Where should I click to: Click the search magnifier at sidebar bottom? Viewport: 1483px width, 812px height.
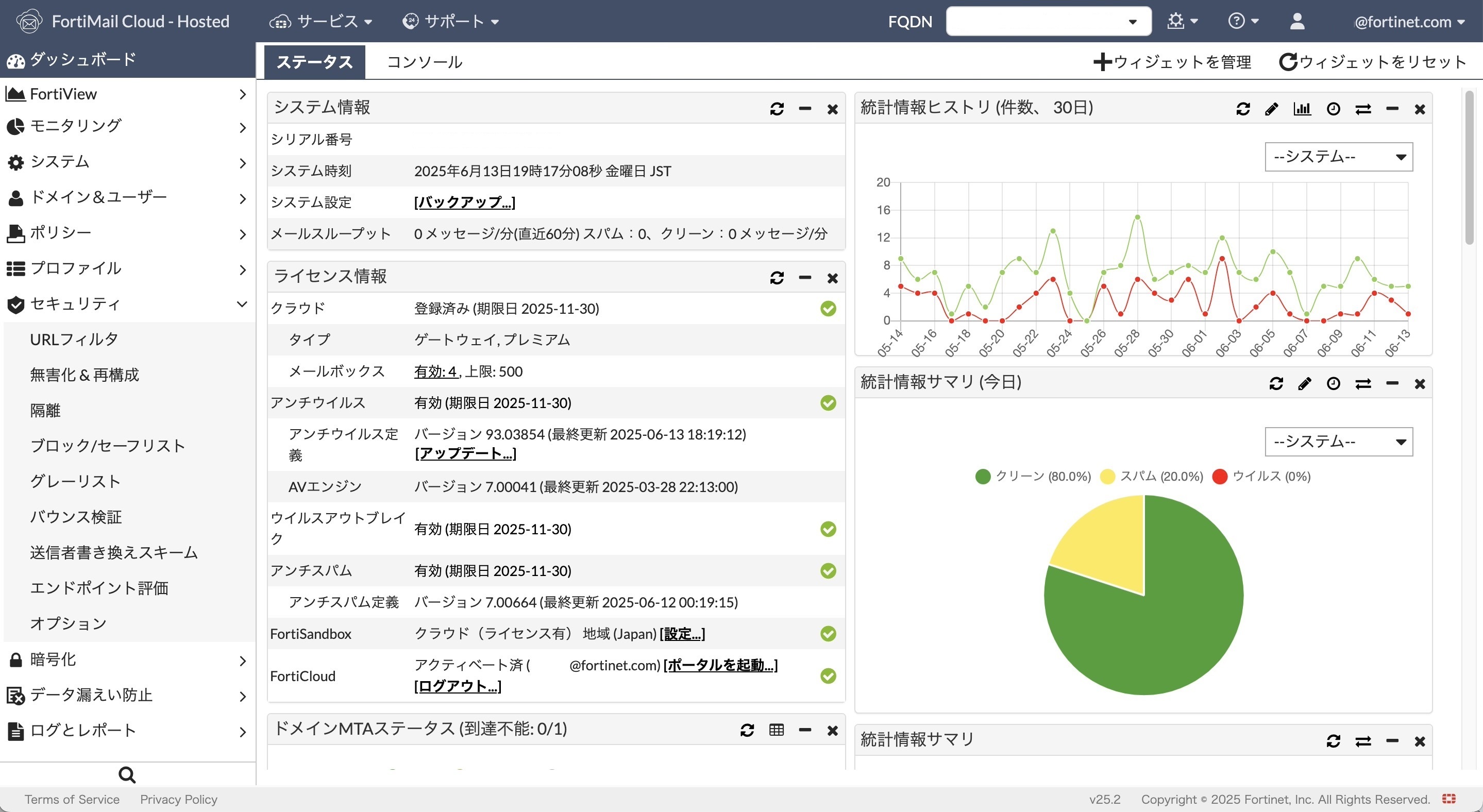(x=126, y=774)
